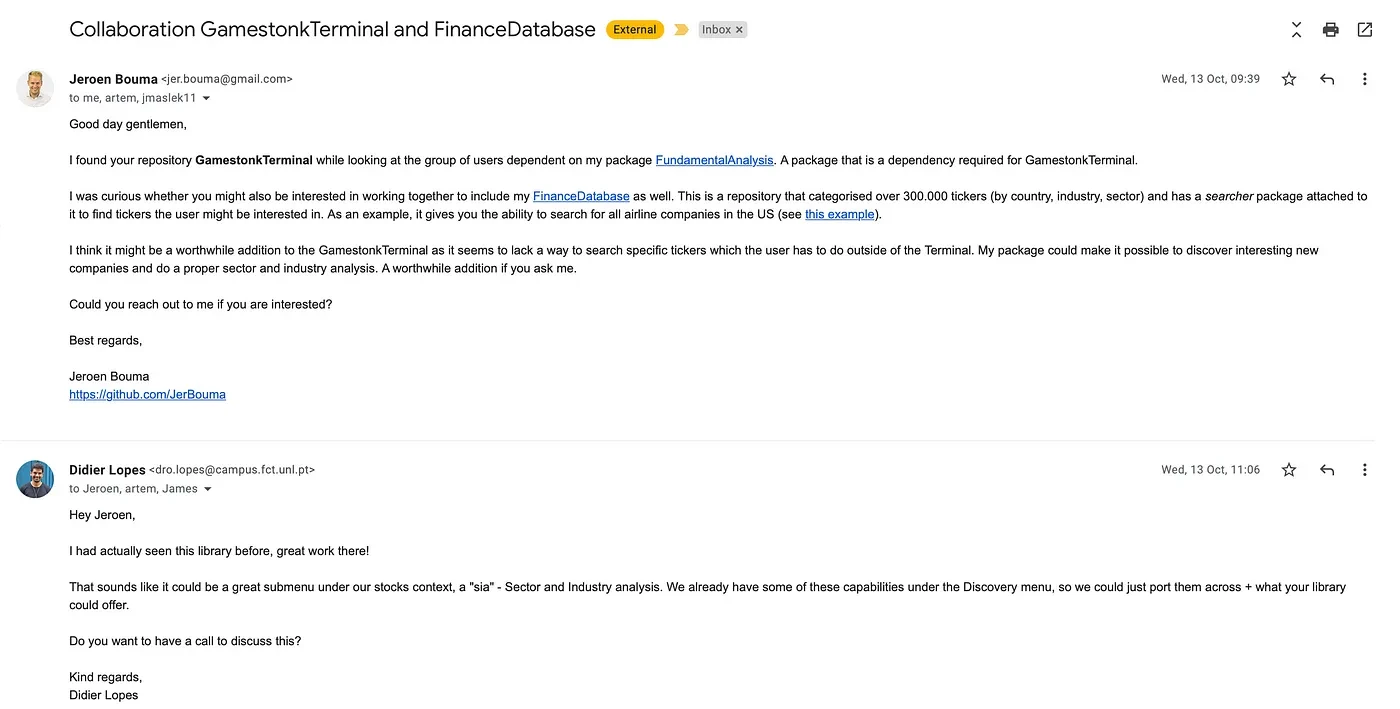Open more options for Didier's email
This screenshot has height=709, width=1400.
pyautogui.click(x=1364, y=470)
